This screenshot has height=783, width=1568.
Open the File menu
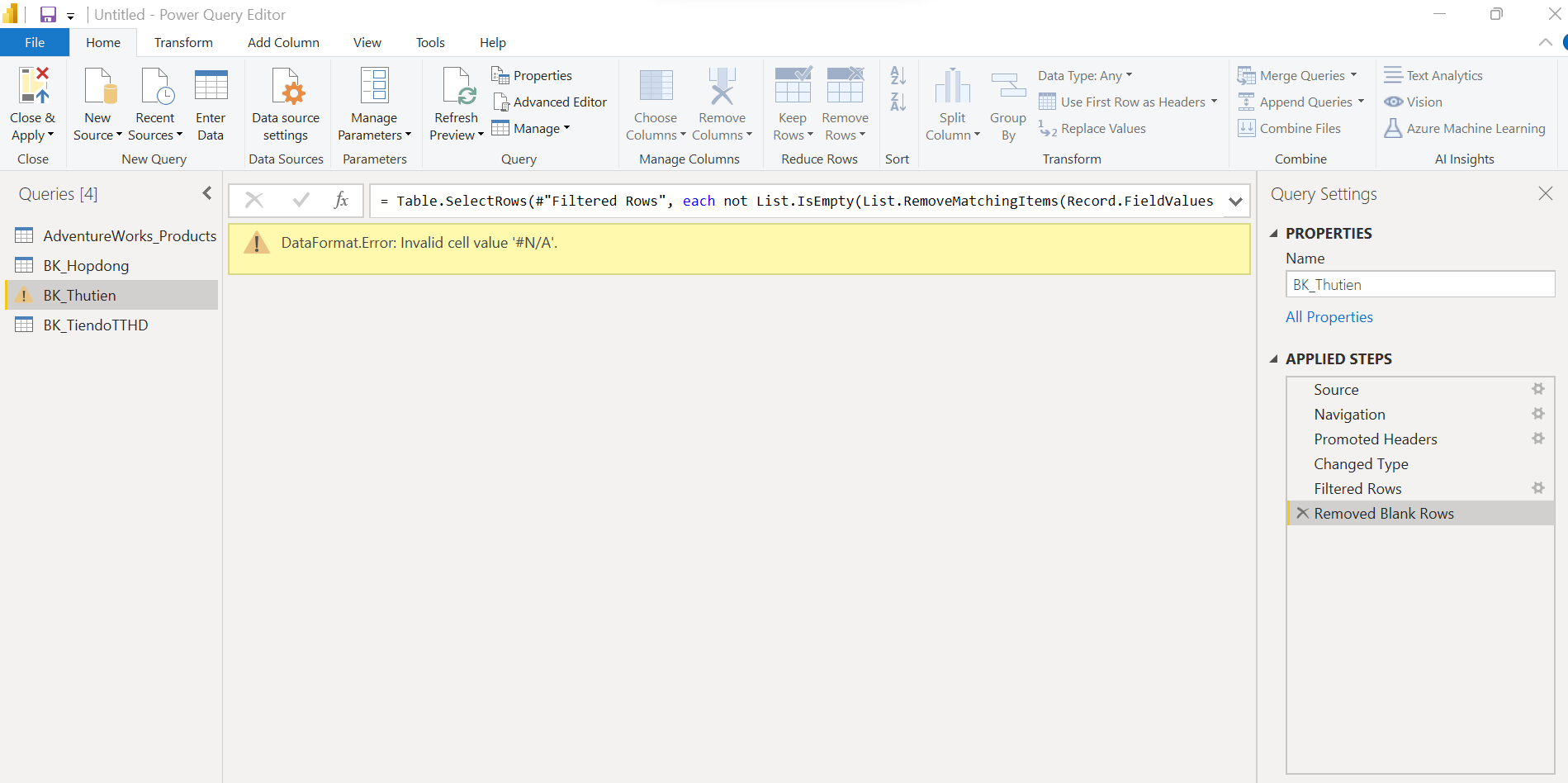(35, 42)
